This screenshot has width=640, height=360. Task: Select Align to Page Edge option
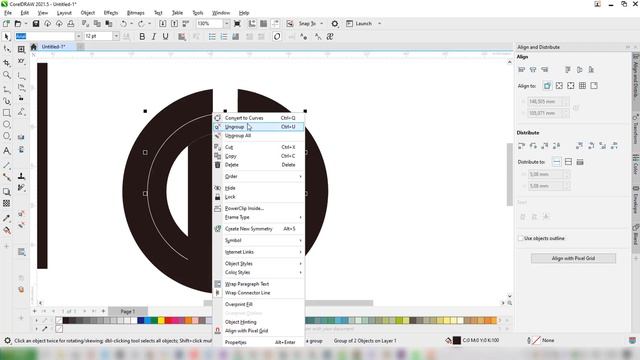559,86
